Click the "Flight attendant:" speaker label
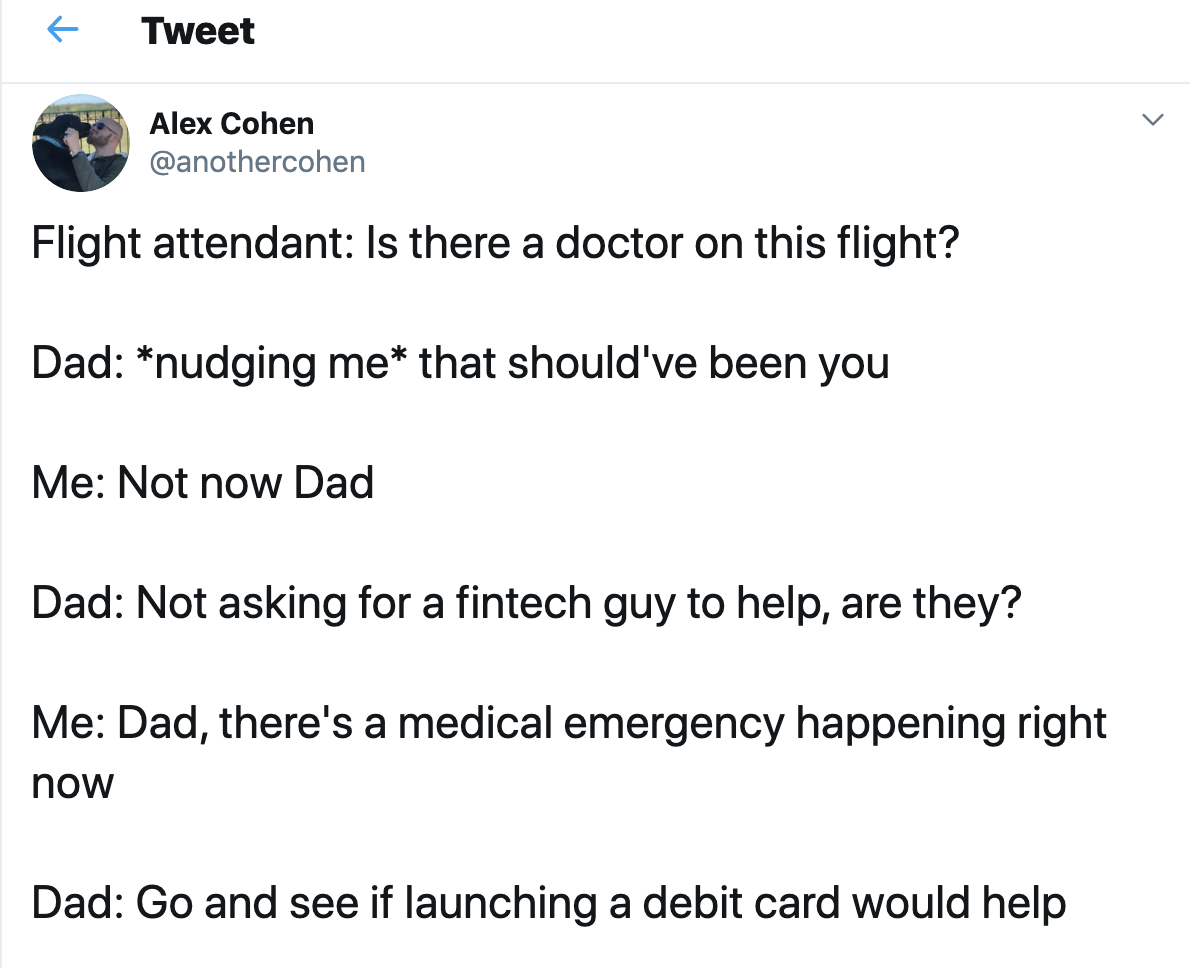 193,244
